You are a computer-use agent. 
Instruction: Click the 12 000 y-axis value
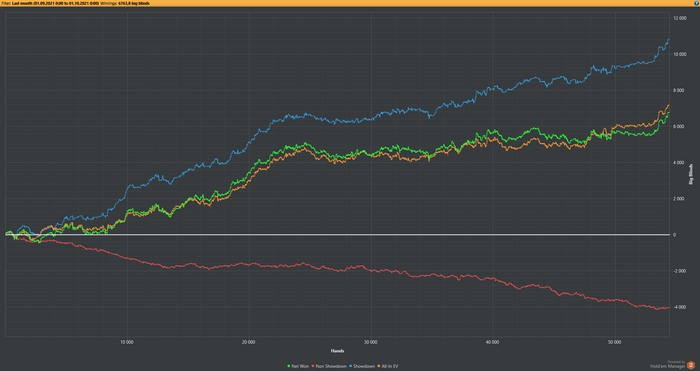click(x=679, y=18)
